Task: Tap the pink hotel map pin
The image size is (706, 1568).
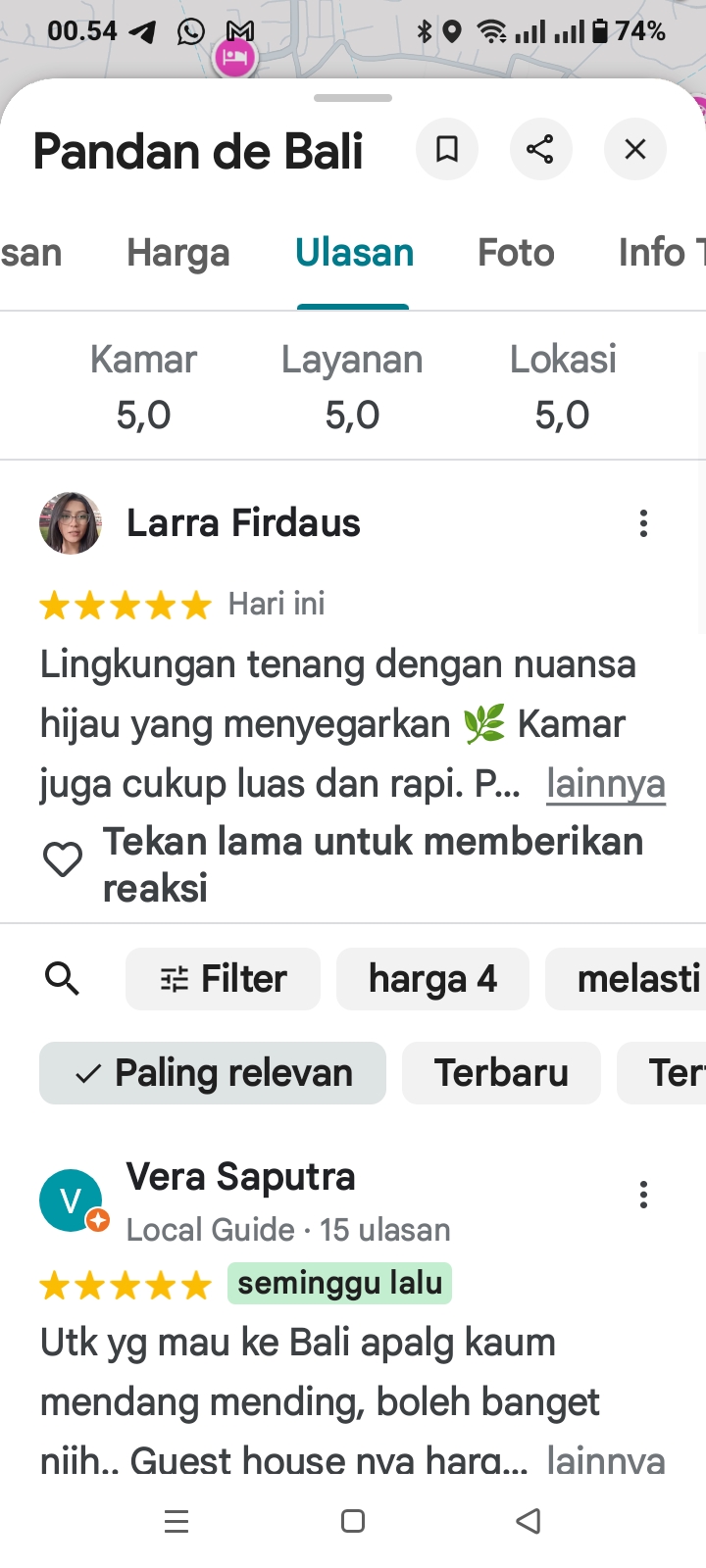Action: (x=234, y=58)
